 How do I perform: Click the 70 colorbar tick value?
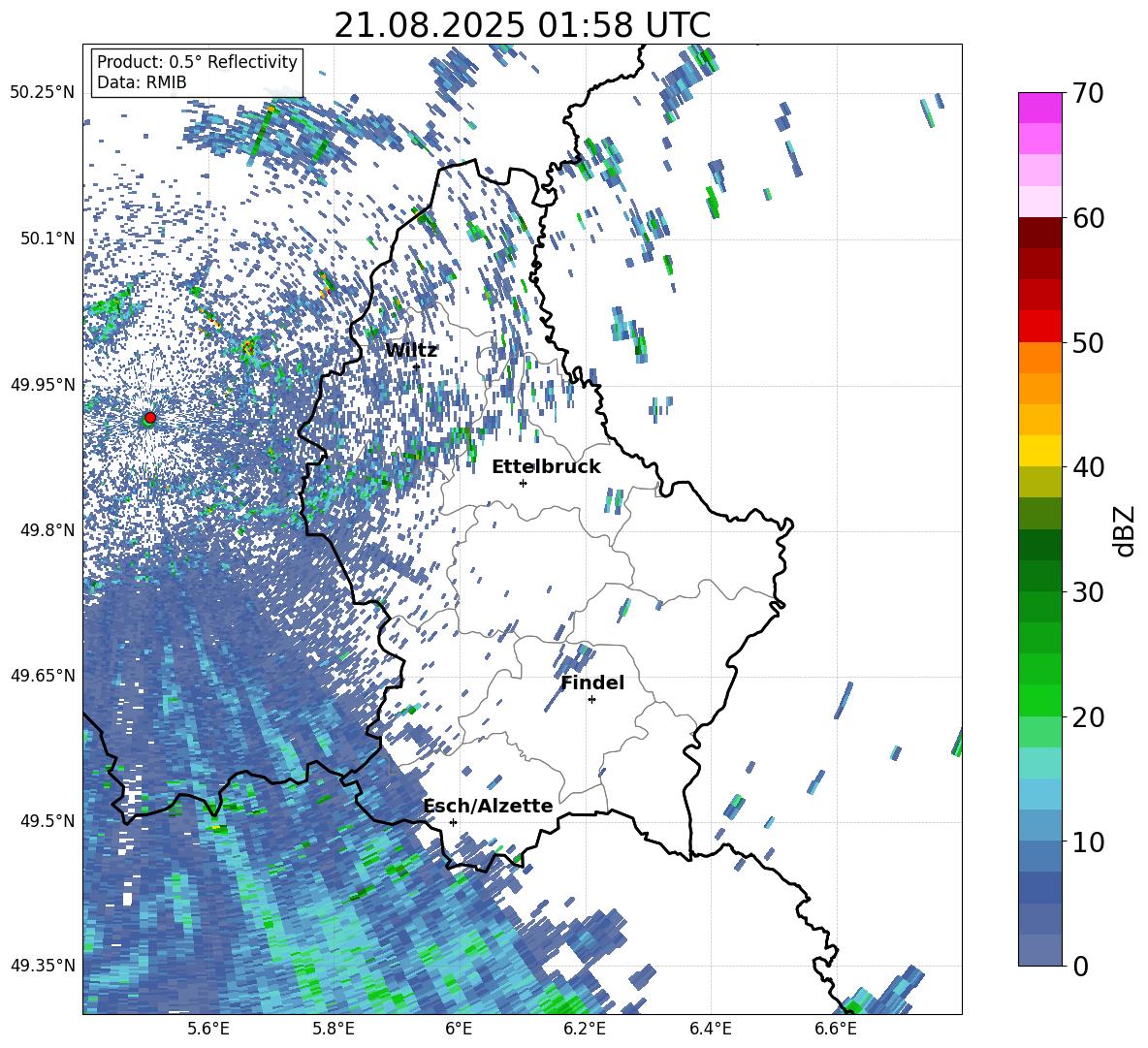(x=1088, y=93)
